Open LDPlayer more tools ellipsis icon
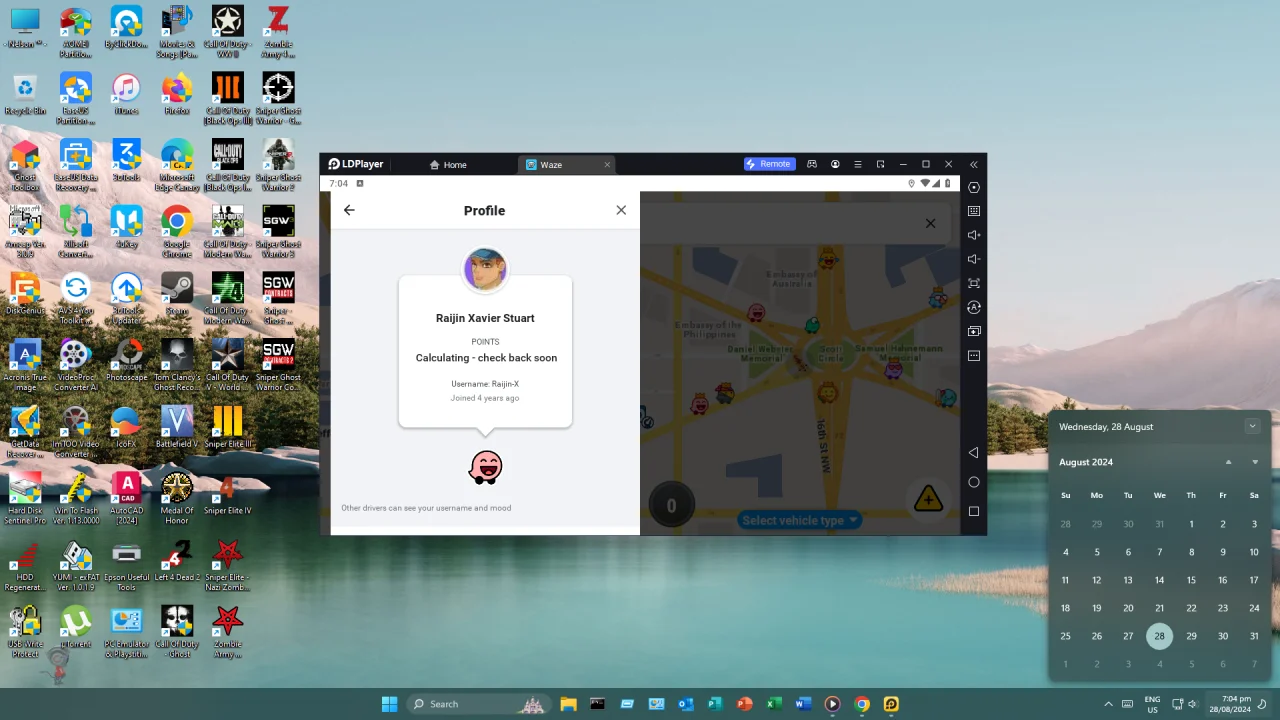Viewport: 1280px width, 720px height. point(974,355)
